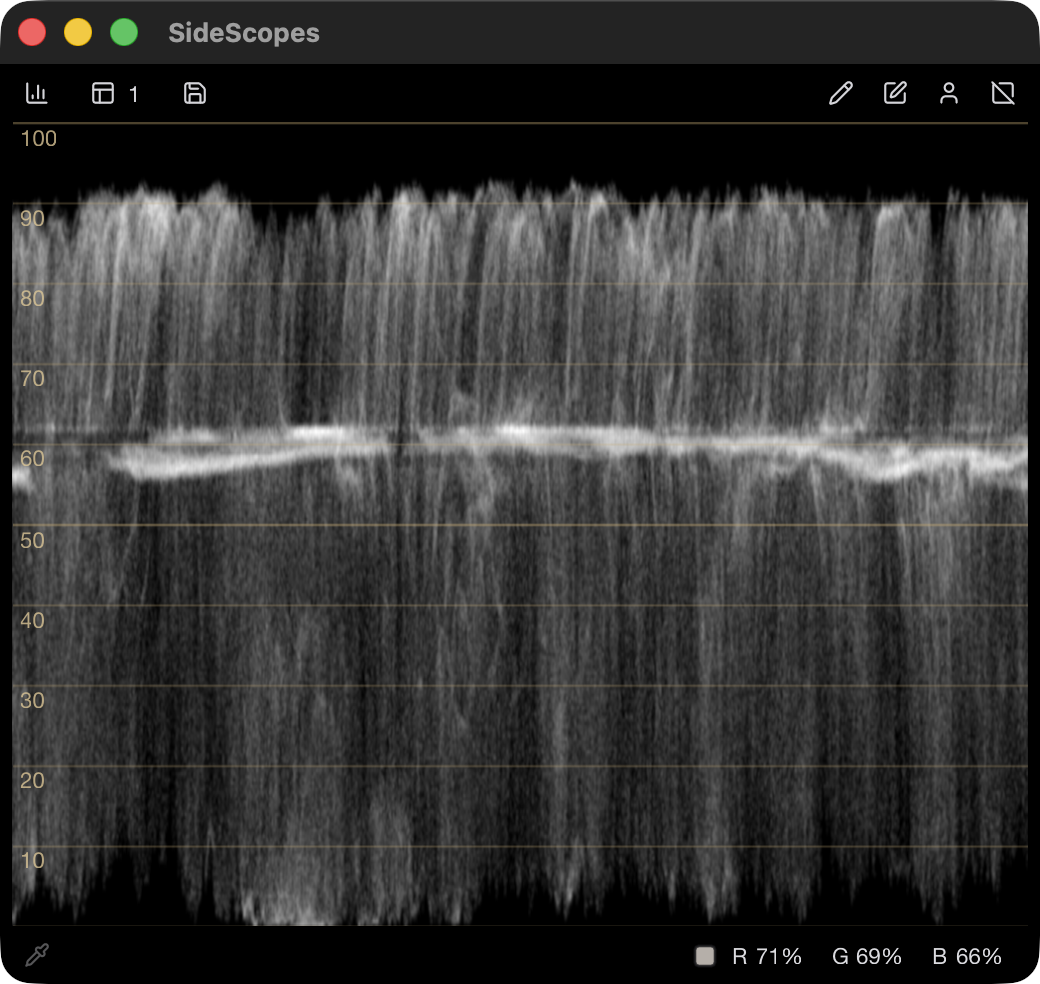
Task: Activate the eyedropper color picker
Action: [37, 955]
